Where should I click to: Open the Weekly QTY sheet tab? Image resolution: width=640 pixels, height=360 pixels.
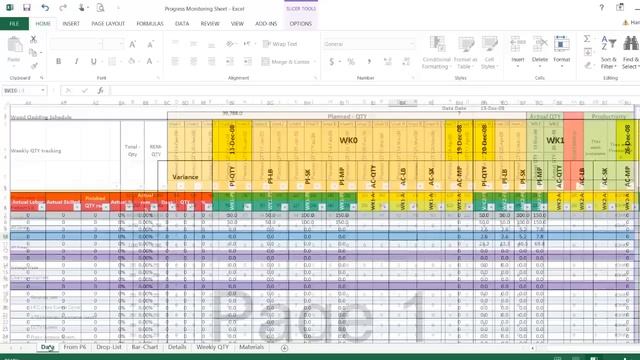213,347
